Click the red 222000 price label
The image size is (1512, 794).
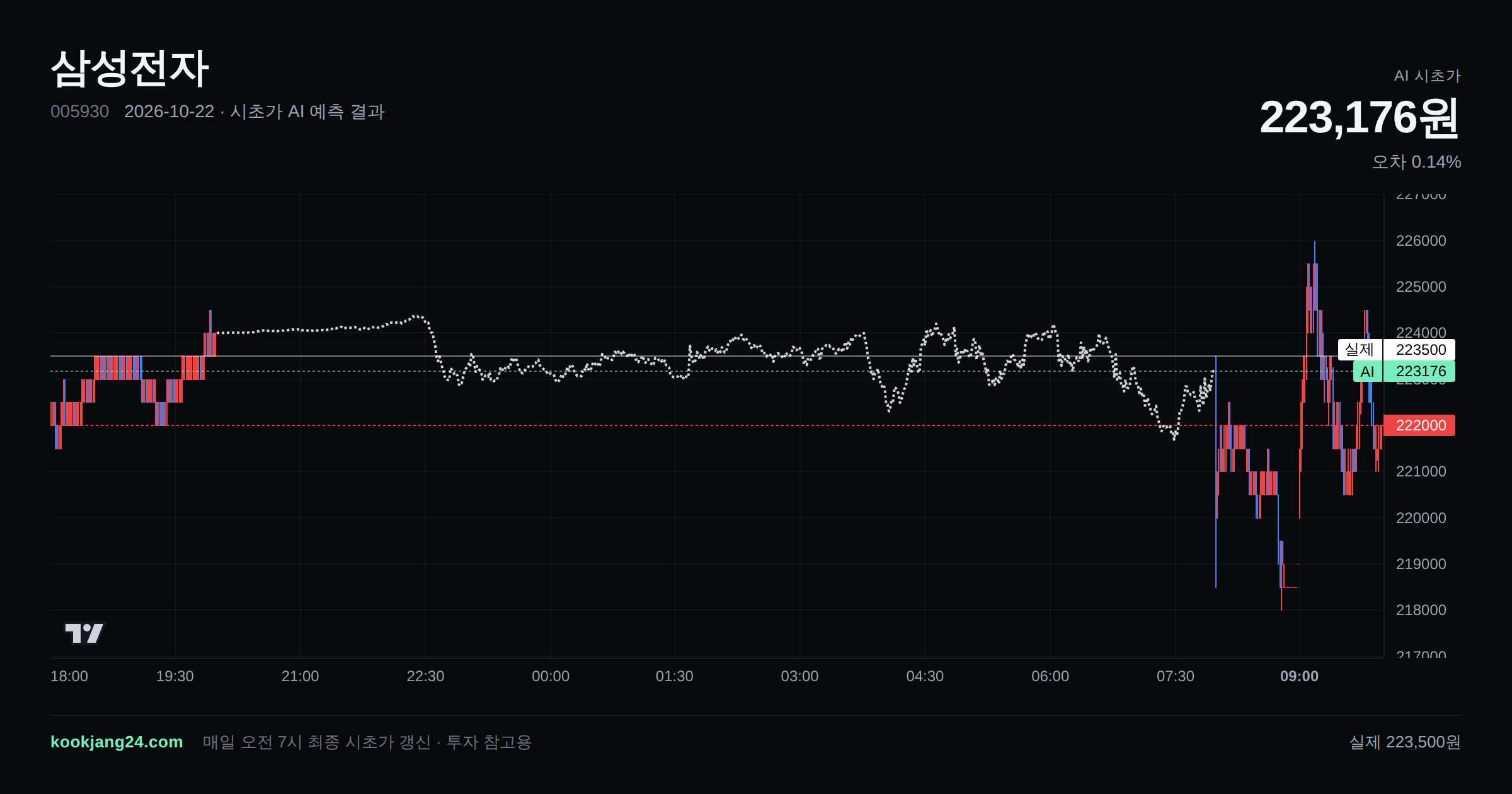tap(1419, 425)
